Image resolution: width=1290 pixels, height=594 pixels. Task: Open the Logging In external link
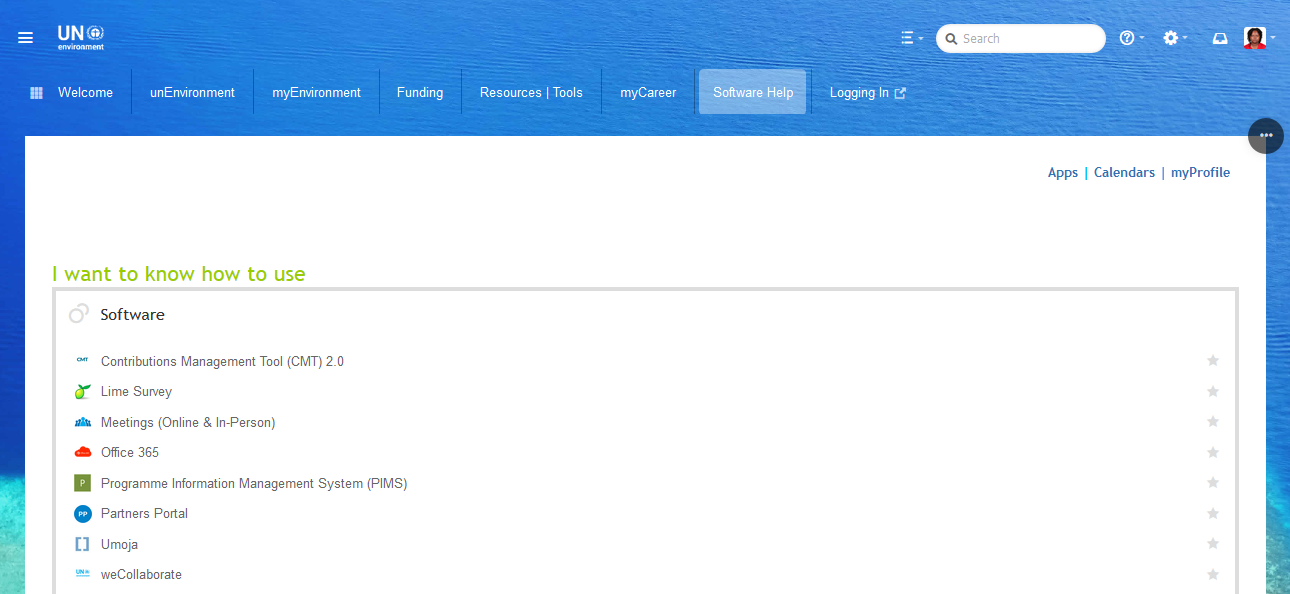(x=868, y=93)
